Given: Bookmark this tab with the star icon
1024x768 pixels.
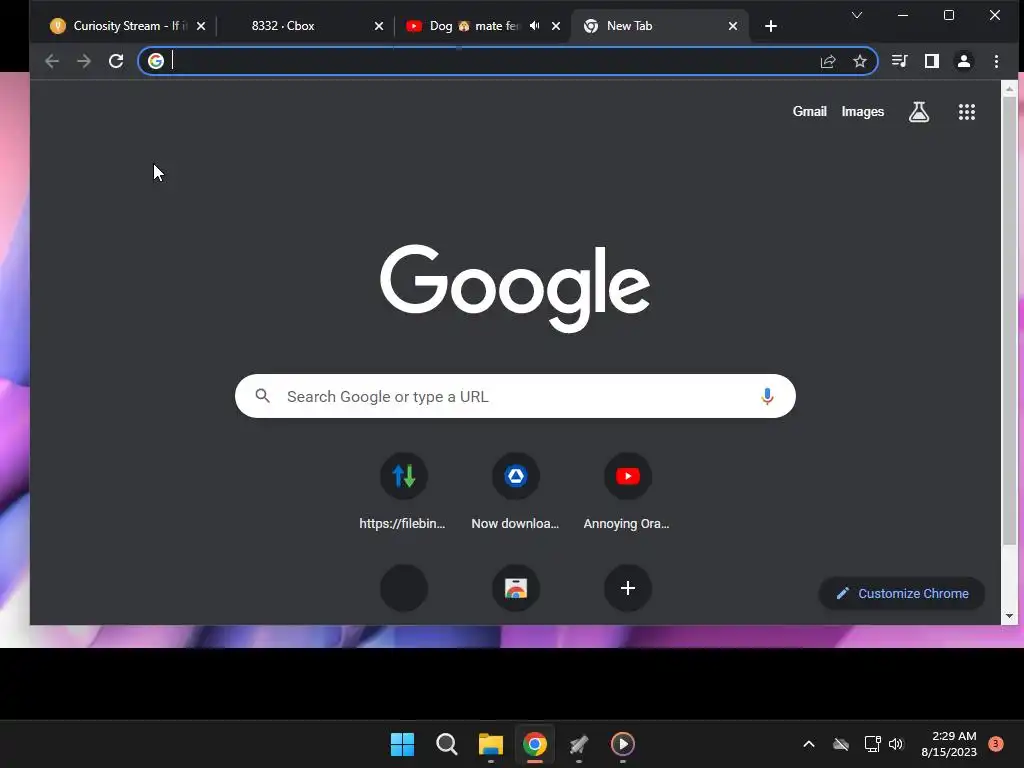Looking at the screenshot, I should [x=859, y=61].
